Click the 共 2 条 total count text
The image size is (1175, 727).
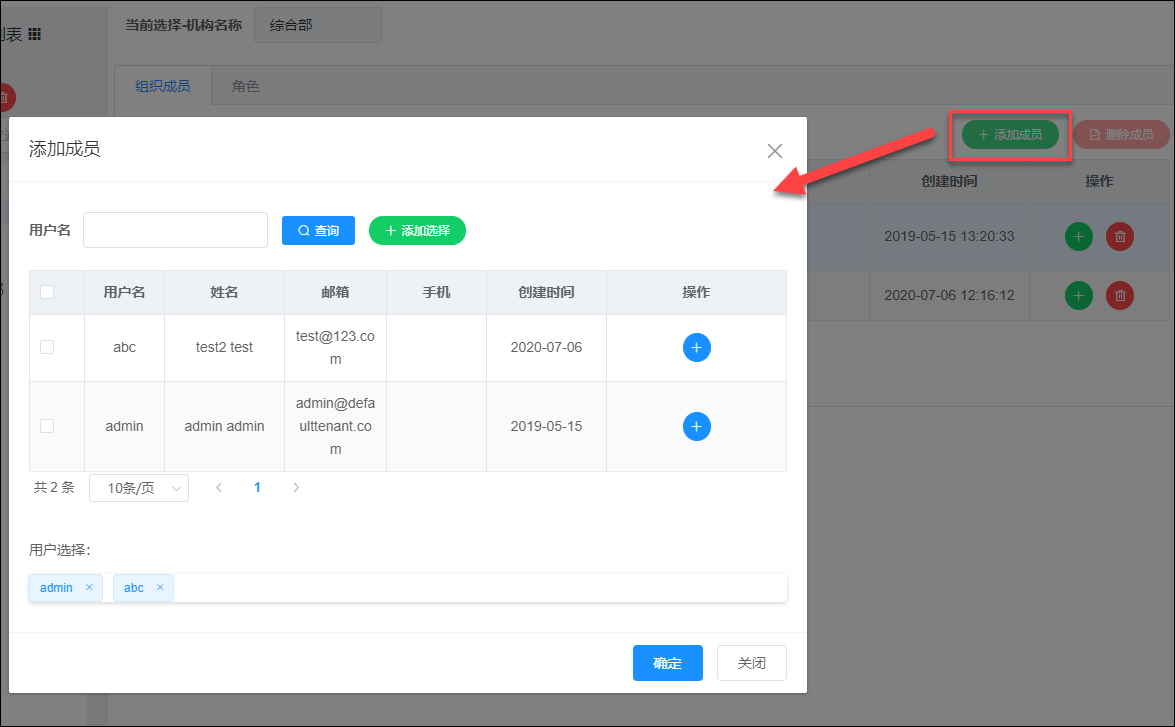pyautogui.click(x=54, y=487)
